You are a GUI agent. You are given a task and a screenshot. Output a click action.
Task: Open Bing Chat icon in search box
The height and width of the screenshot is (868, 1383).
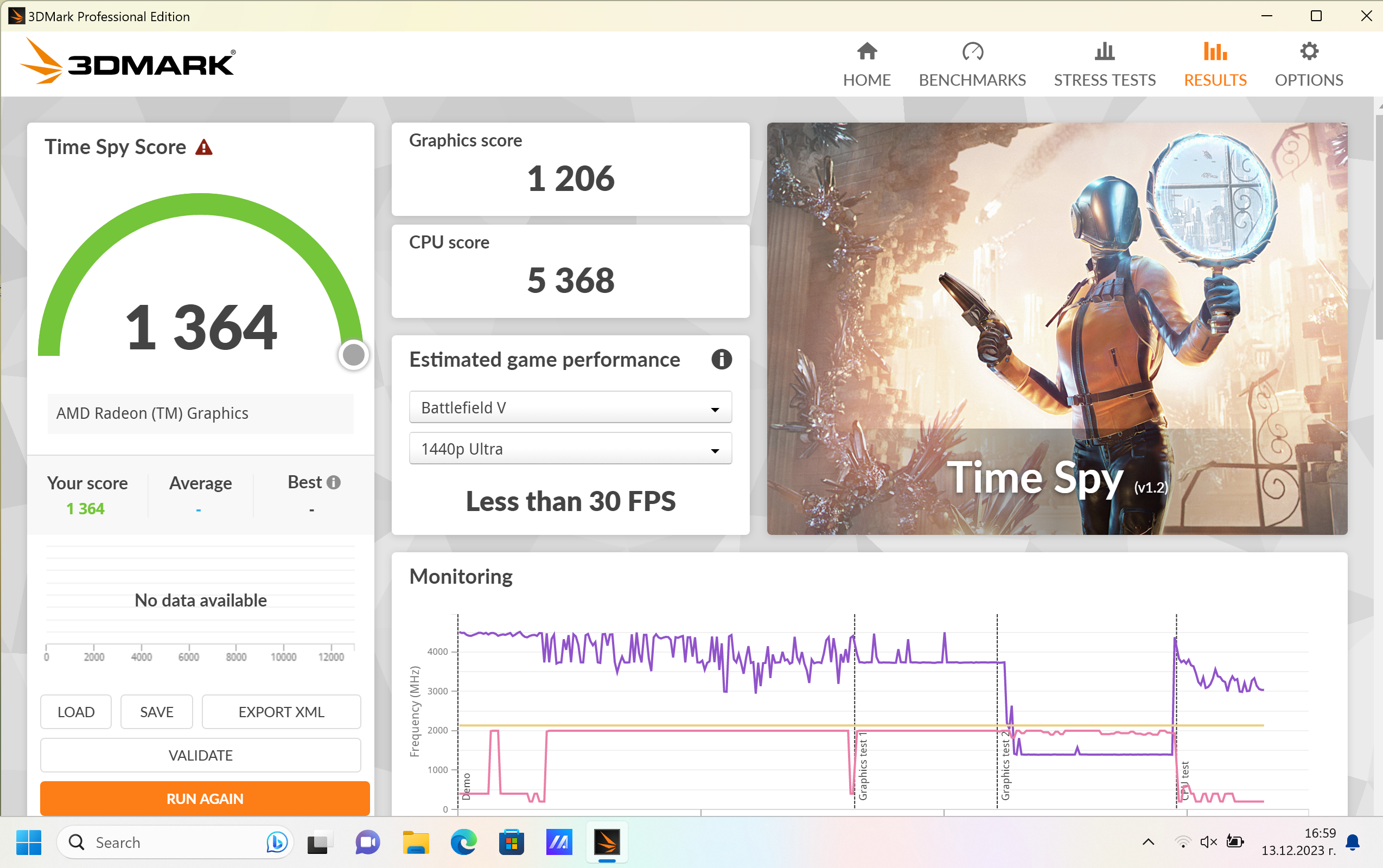(277, 842)
